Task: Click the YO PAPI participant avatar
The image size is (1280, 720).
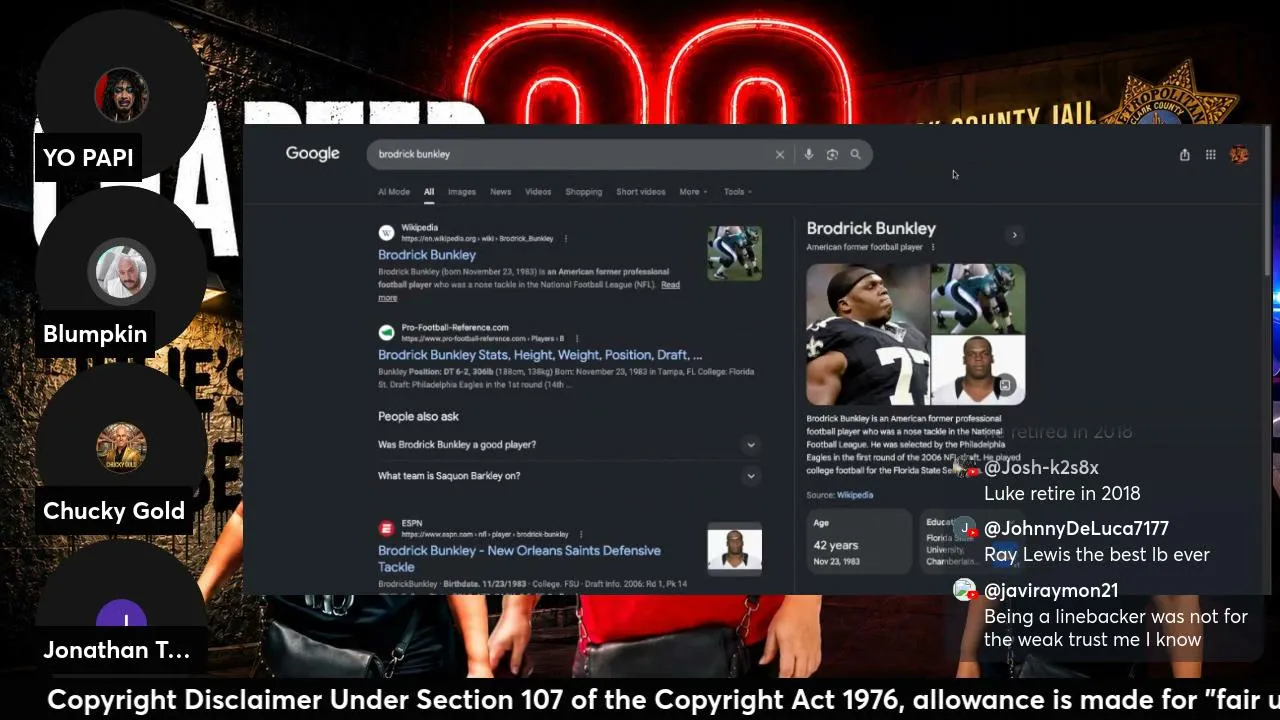Action: click(122, 97)
